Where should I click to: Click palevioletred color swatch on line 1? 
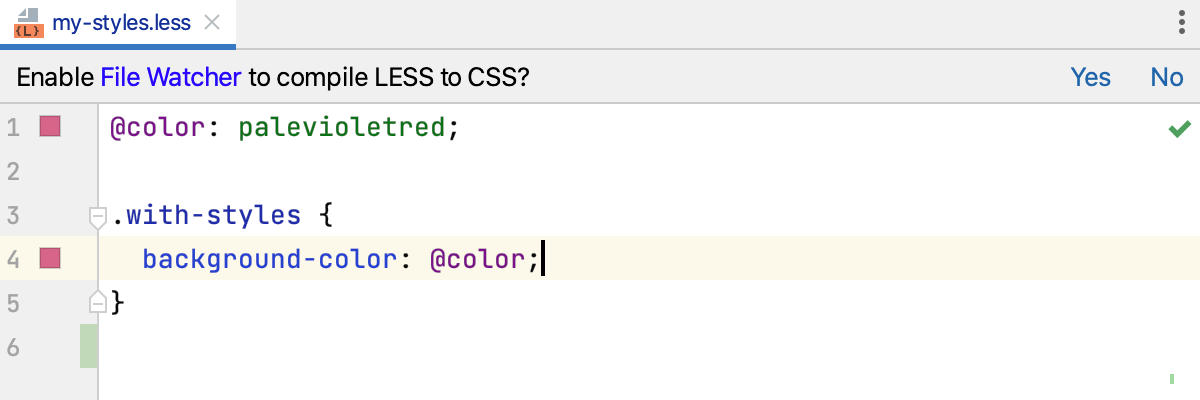point(50,127)
